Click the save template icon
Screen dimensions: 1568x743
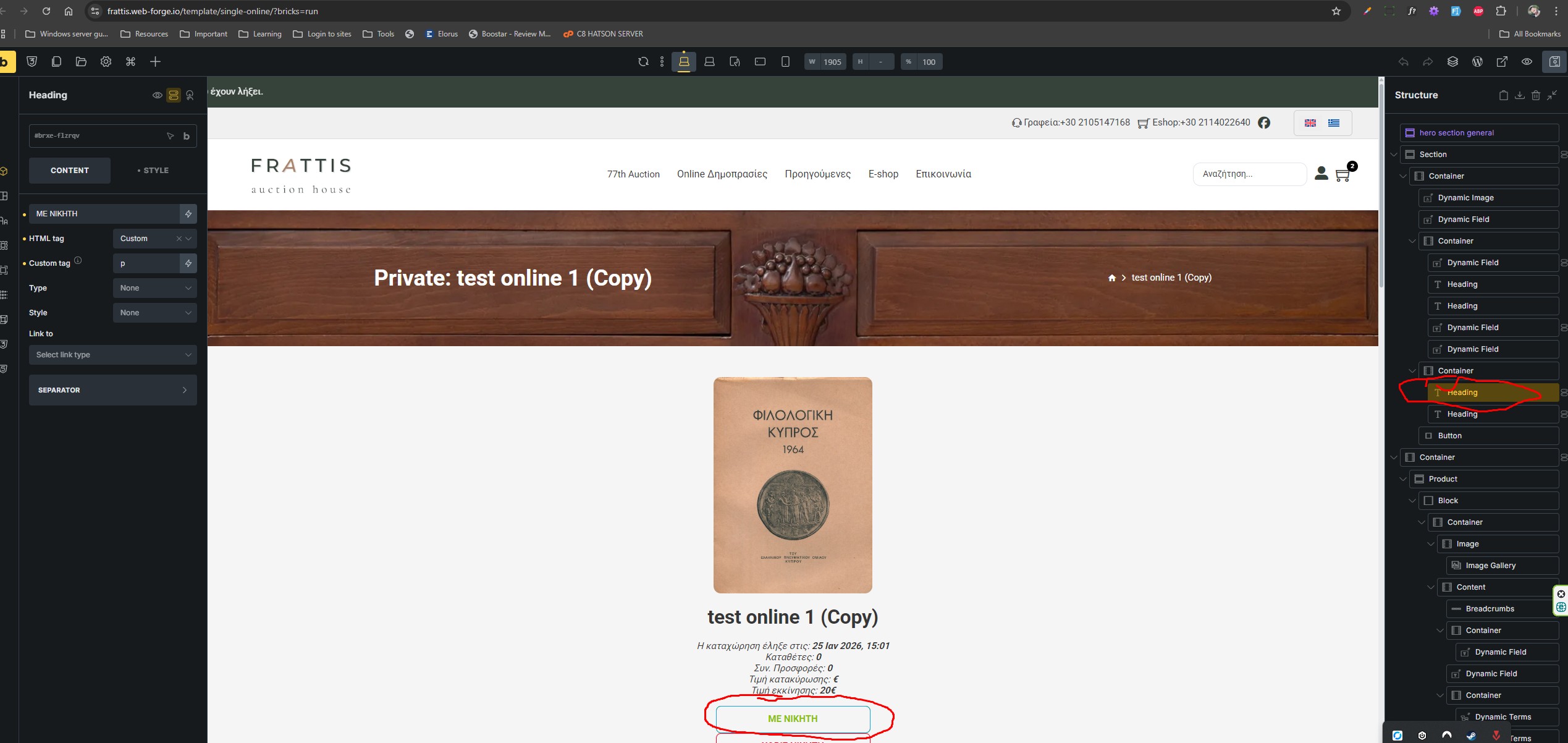1554,62
